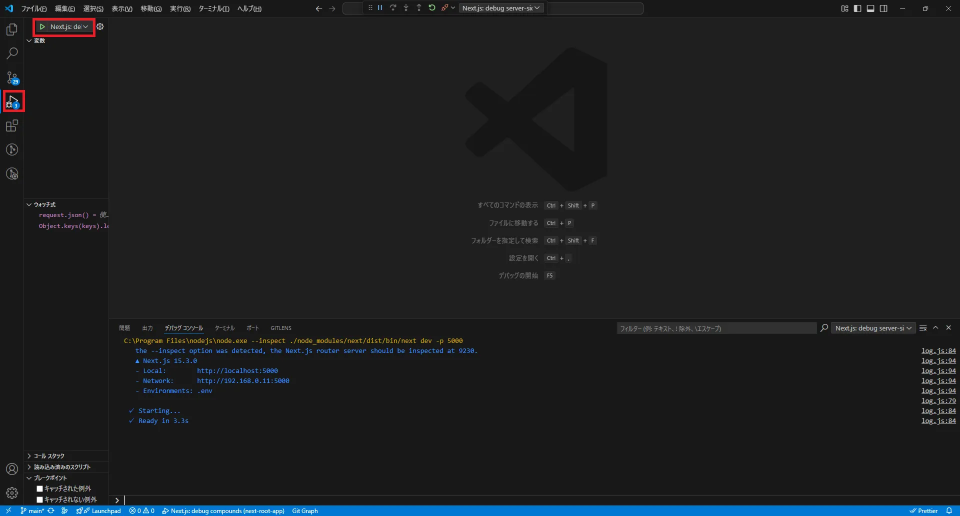Open the Explorer view in activity bar
The height and width of the screenshot is (516, 960).
(12, 29)
